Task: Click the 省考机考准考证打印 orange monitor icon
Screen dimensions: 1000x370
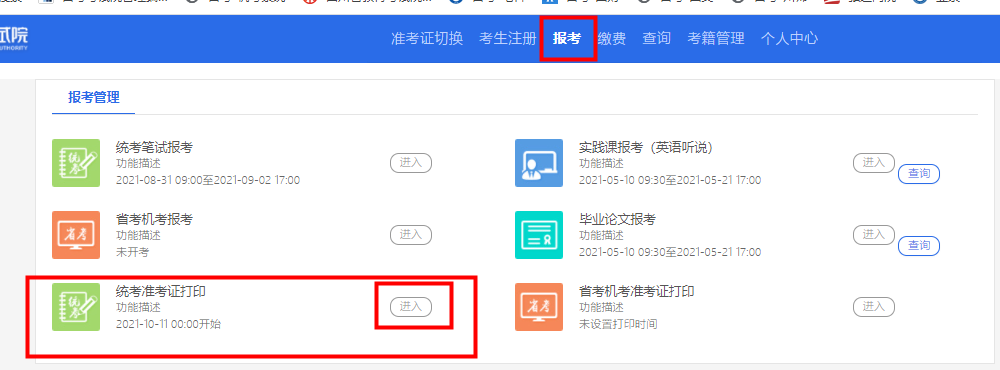Action: 539,307
